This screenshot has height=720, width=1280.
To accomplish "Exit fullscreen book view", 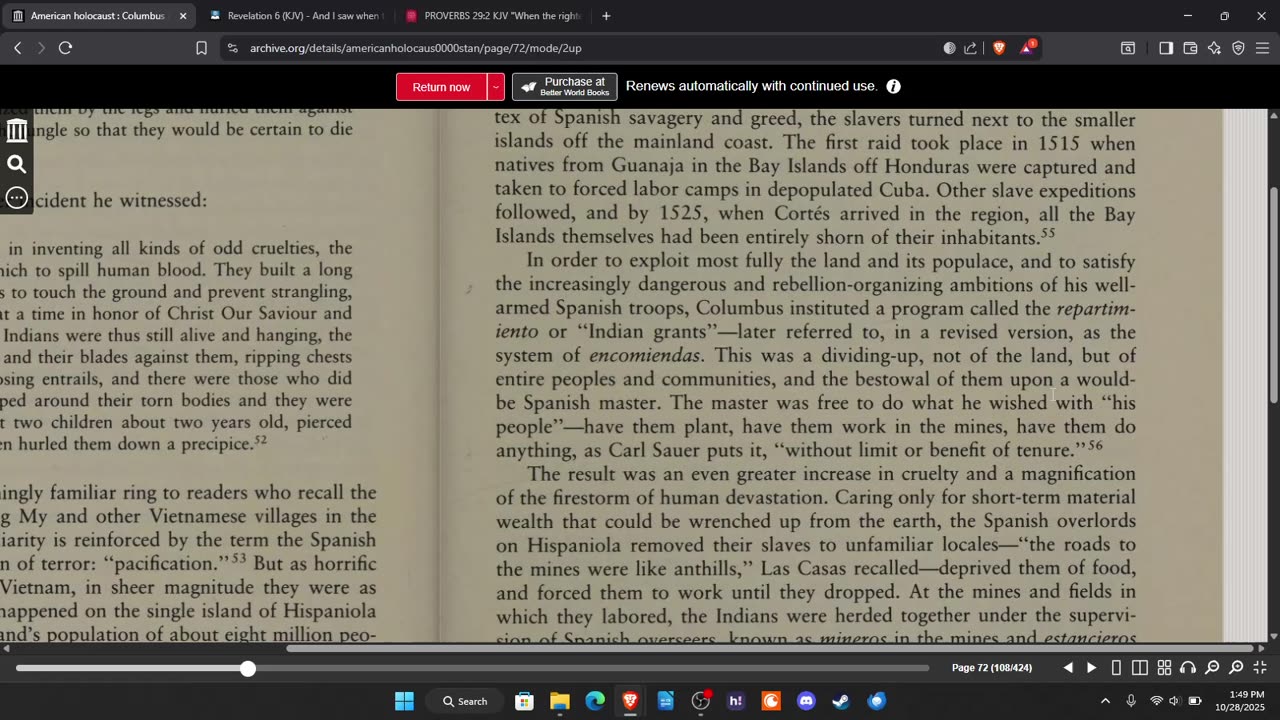I will [1260, 668].
